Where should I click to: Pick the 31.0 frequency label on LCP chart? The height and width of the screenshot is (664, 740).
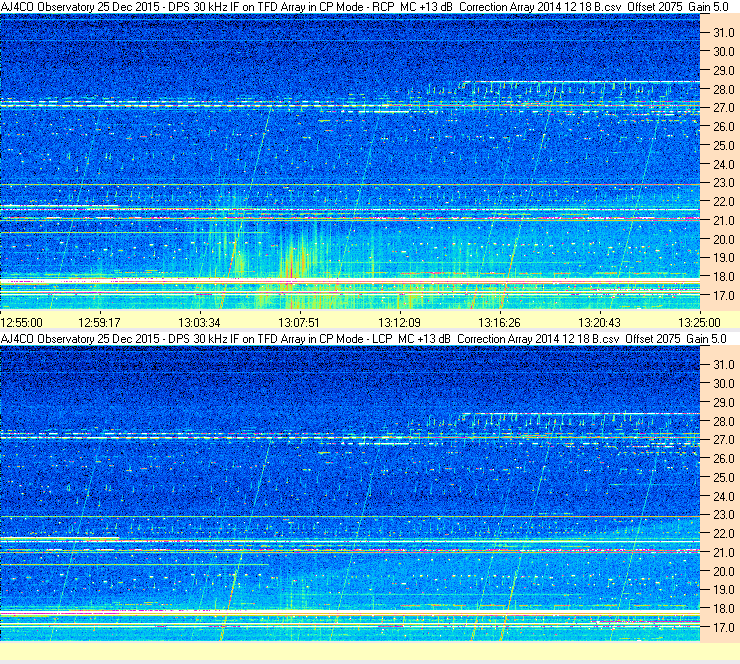click(x=723, y=365)
